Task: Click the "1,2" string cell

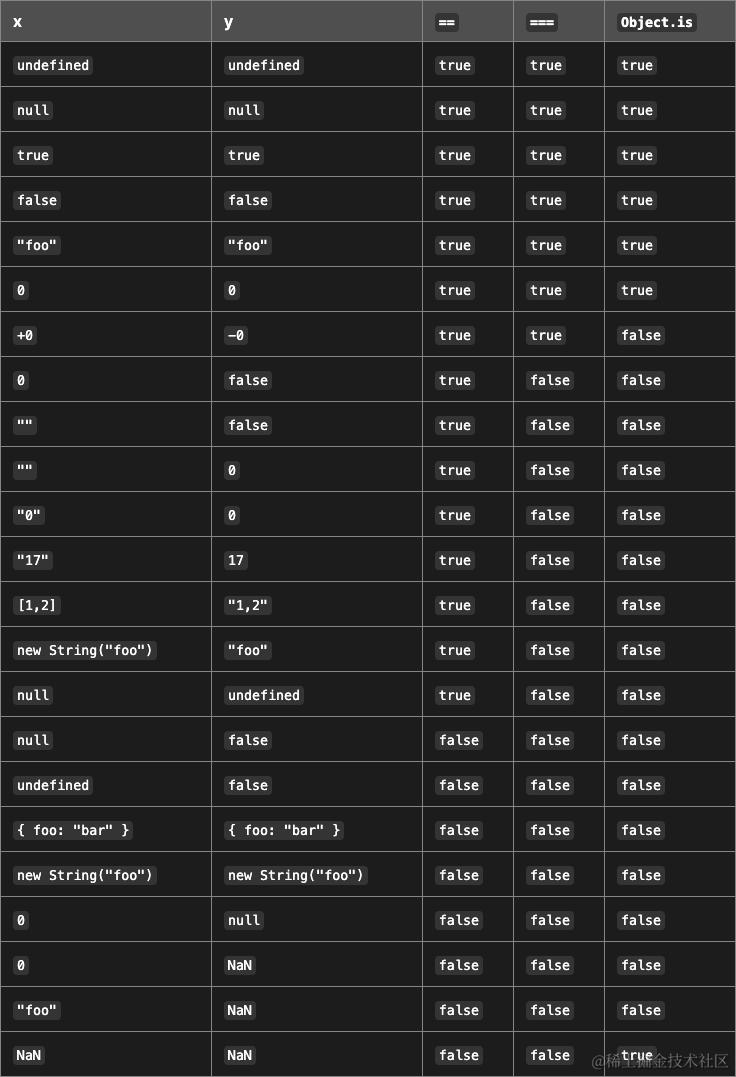Action: click(x=248, y=605)
